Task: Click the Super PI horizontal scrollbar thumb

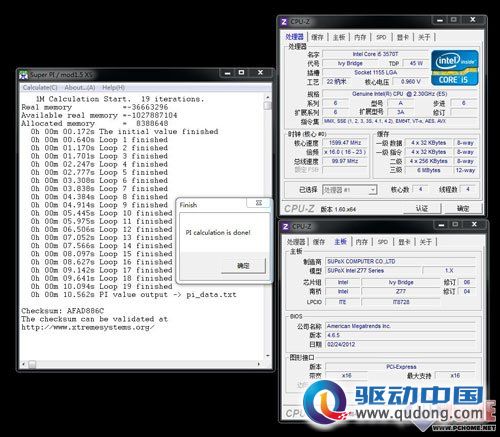Action: click(32, 364)
